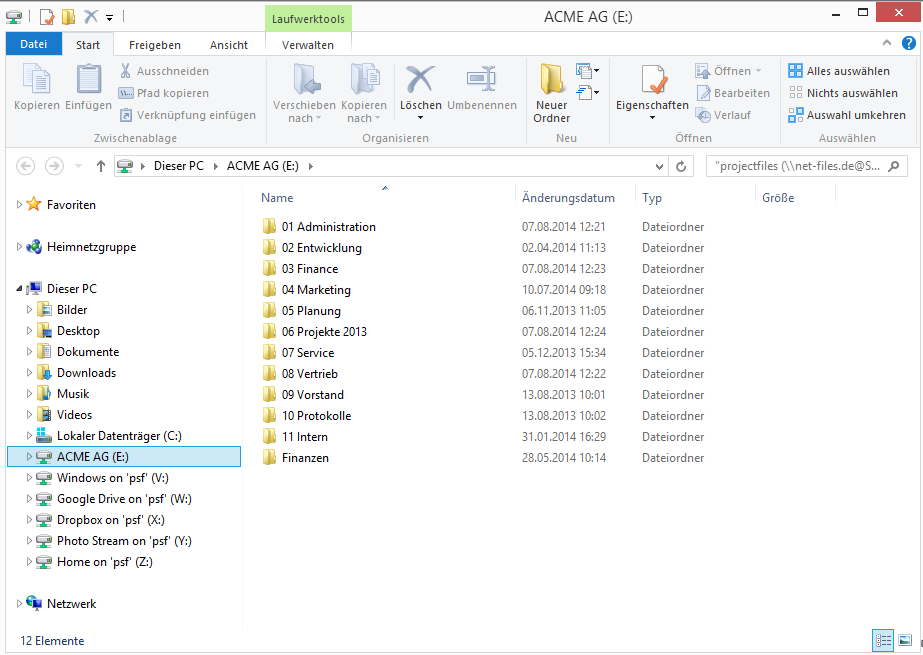Open recent locations dropdown arrow
Viewport: 923px width, 655px height.
pos(78,167)
